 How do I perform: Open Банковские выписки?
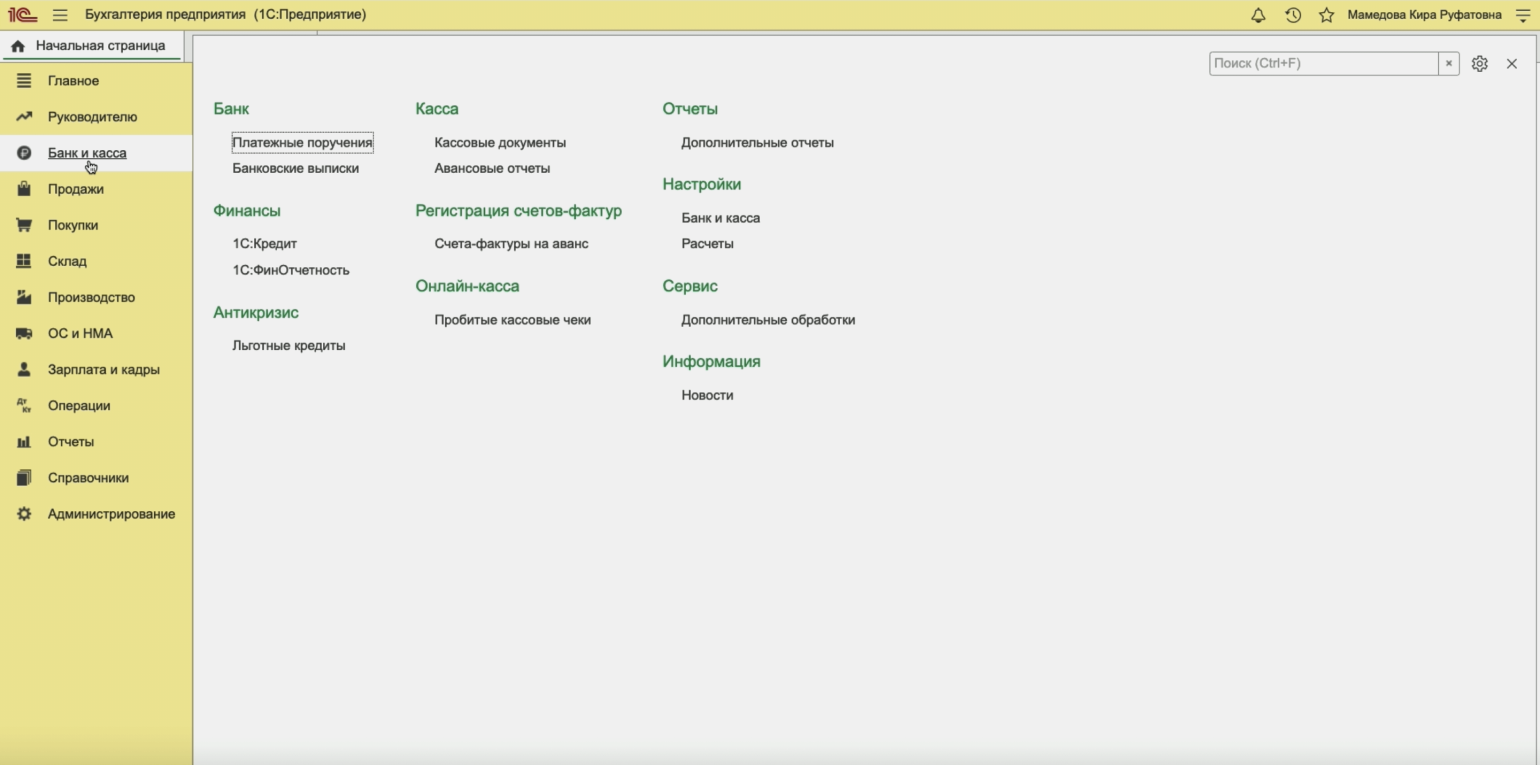tap(295, 169)
